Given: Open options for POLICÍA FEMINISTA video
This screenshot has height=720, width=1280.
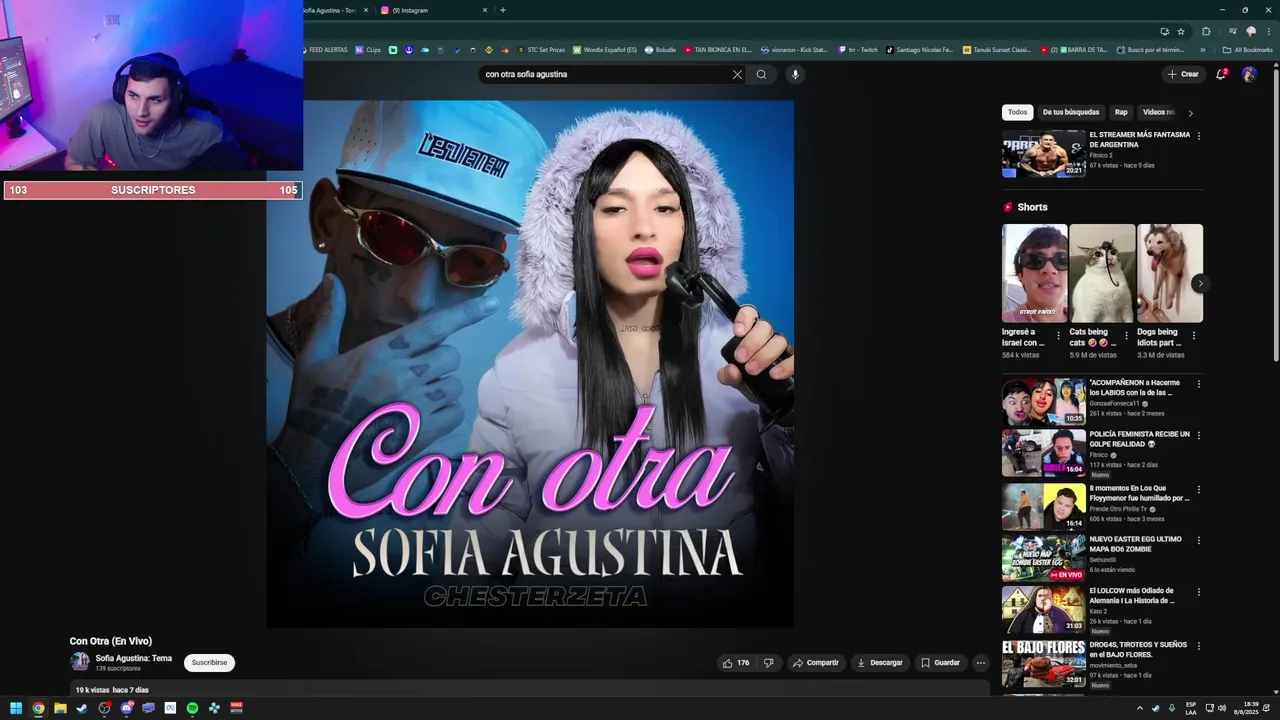Looking at the screenshot, I should (x=1199, y=436).
